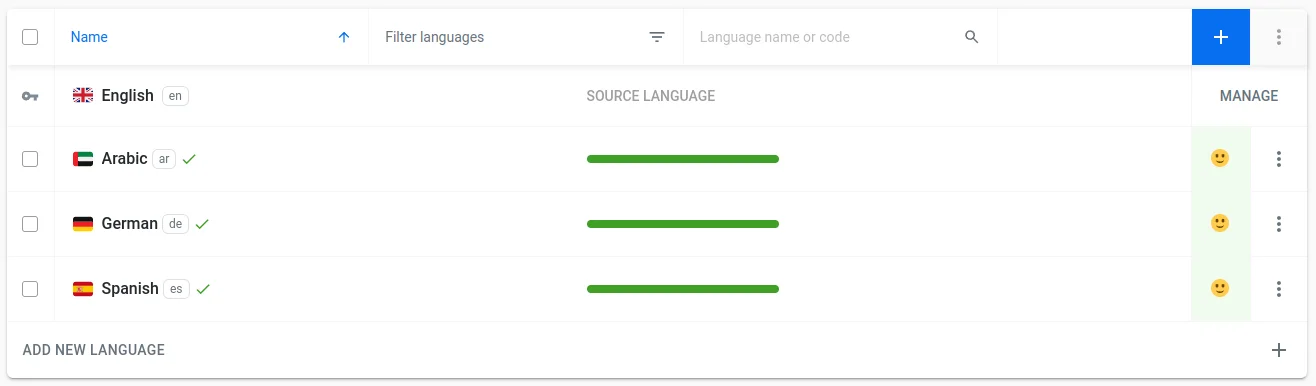This screenshot has width=1316, height=386.
Task: Click the green checkmark next to German
Action: coord(202,224)
